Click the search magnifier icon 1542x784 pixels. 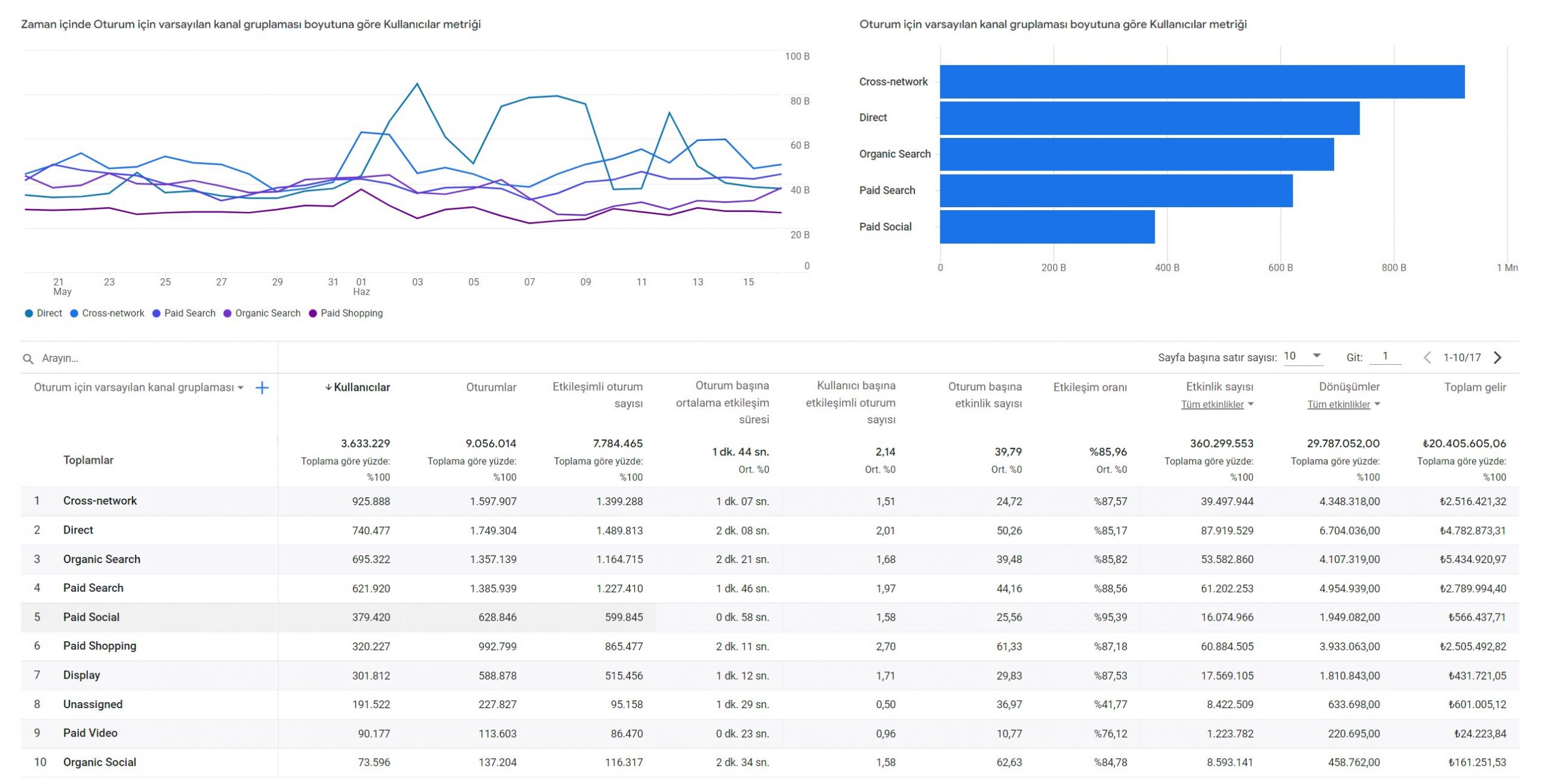coord(28,359)
